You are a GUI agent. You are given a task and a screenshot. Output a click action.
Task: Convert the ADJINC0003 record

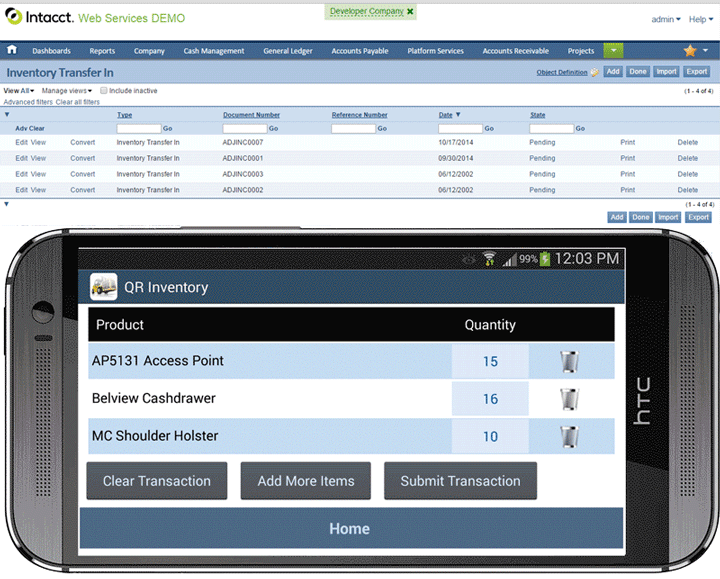click(83, 174)
